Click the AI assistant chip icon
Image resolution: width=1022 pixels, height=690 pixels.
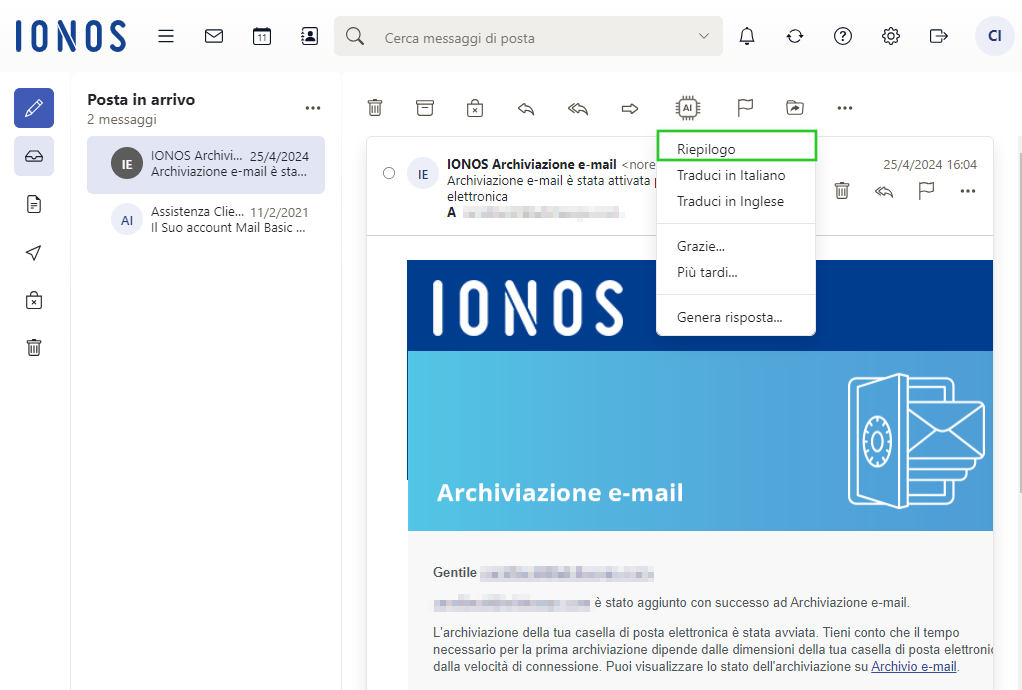[688, 108]
